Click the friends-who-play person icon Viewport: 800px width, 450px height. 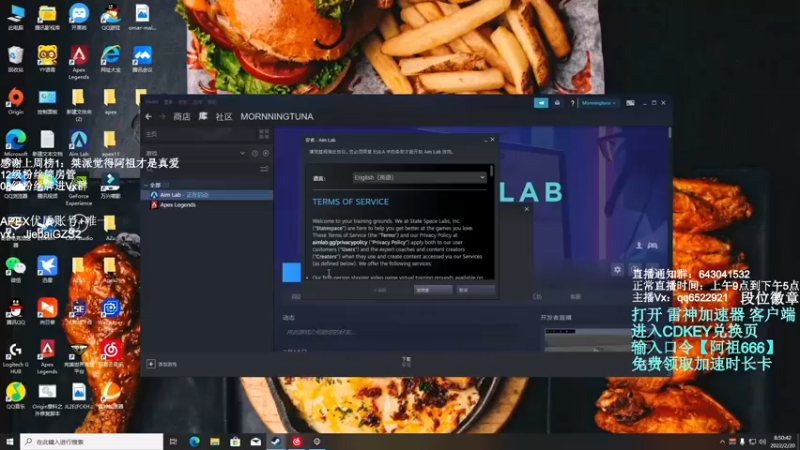click(639, 246)
